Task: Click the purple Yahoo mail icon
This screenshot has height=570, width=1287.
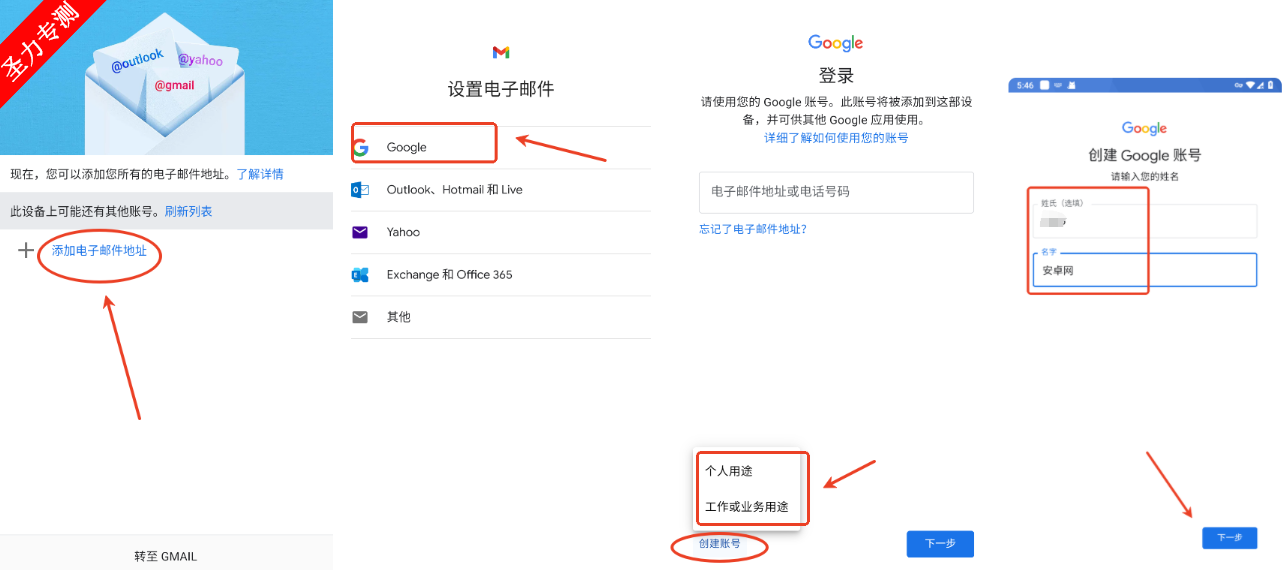Action: click(x=361, y=232)
